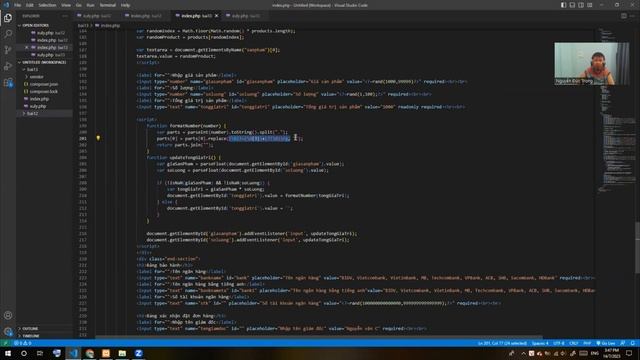This screenshot has width=640, height=360.
Task: Click the webcam video thumbnail
Action: (591, 64)
